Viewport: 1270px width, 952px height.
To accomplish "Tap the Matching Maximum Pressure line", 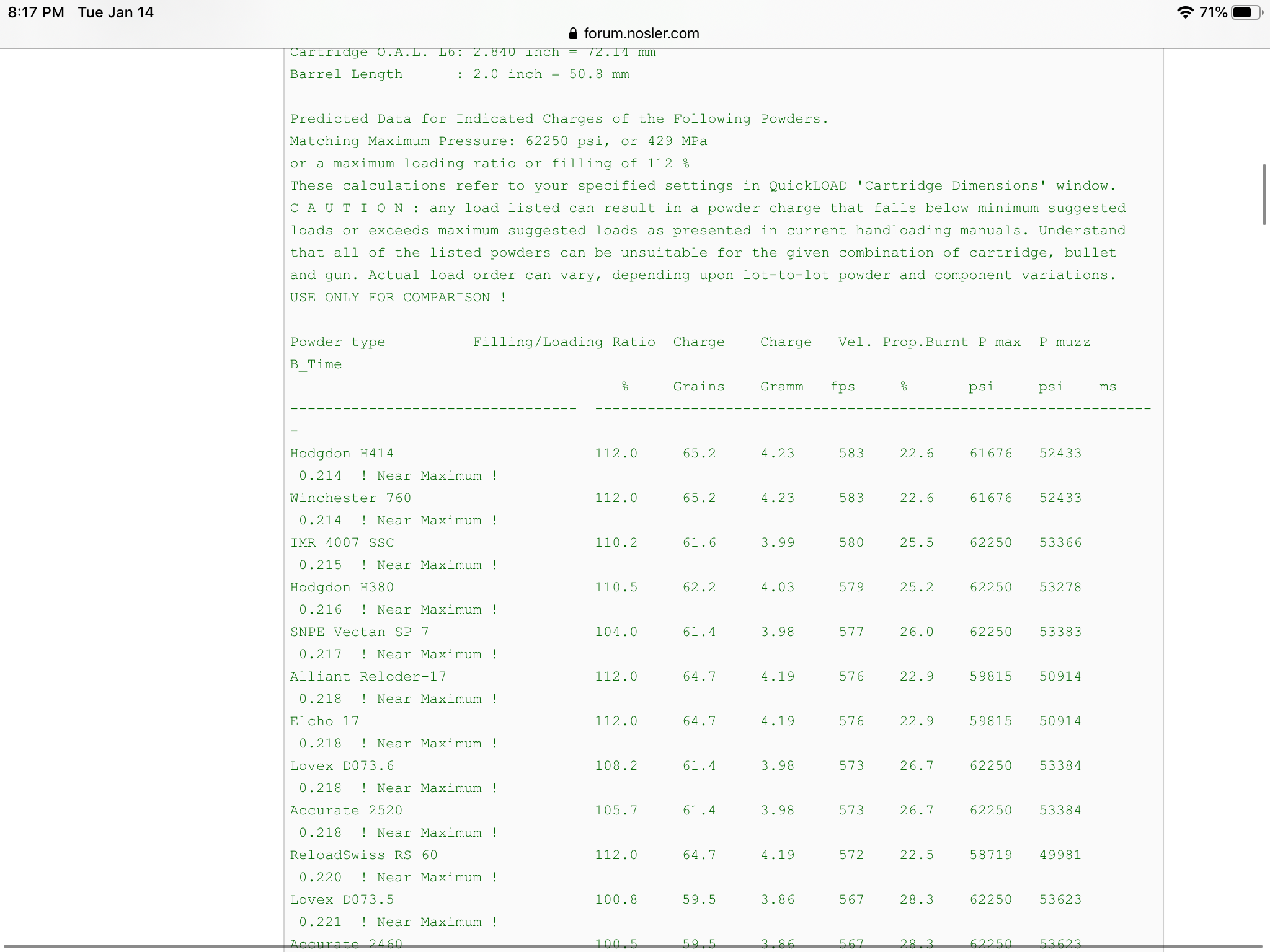I will (x=499, y=141).
